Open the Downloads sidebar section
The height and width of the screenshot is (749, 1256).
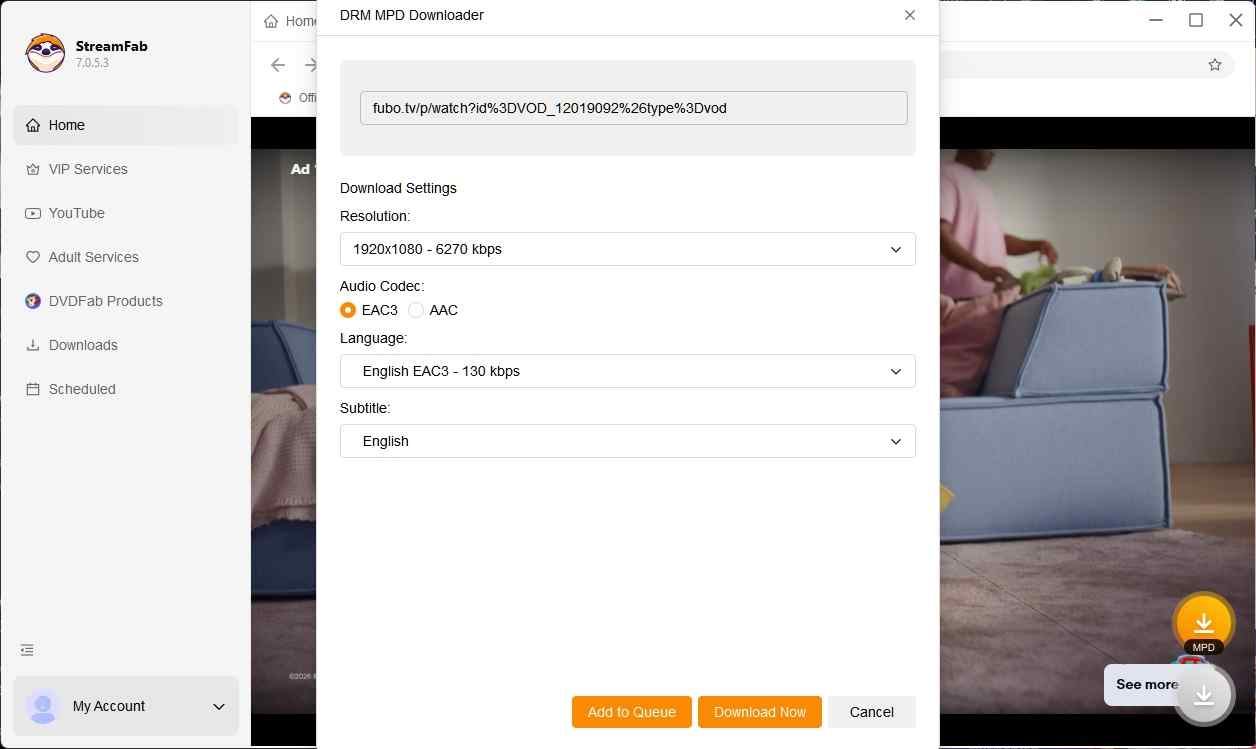pos(125,345)
